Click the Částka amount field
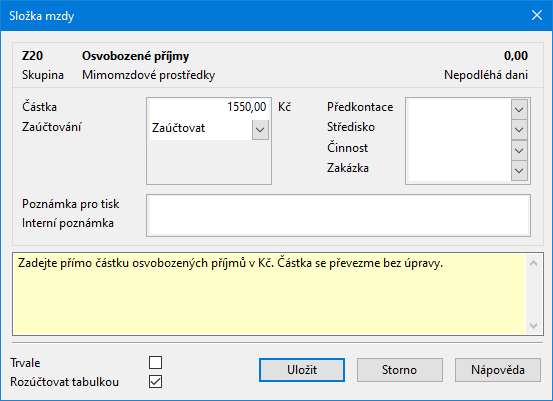The width and height of the screenshot is (553, 401). [209, 107]
